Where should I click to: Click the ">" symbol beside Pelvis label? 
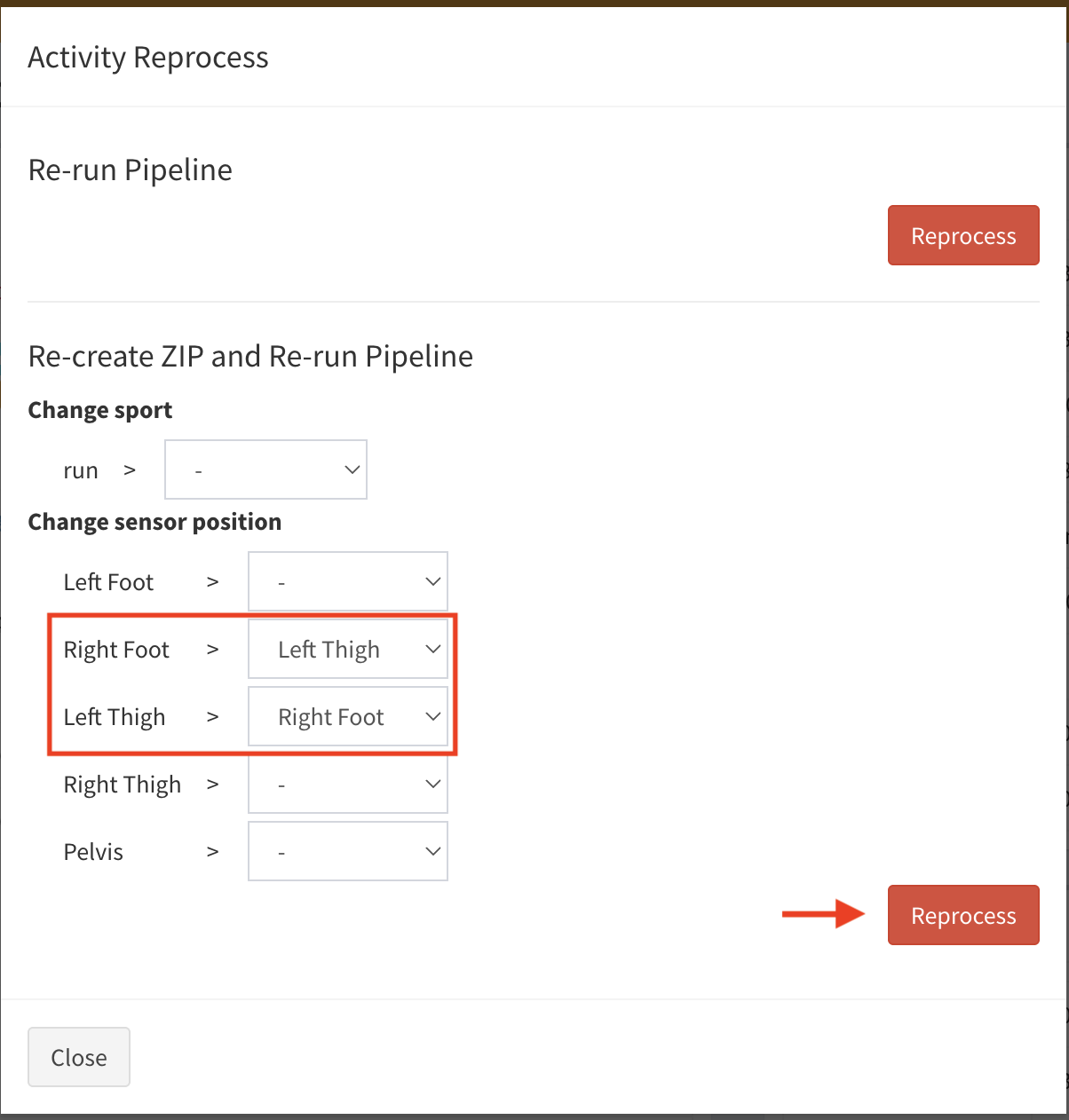[212, 852]
